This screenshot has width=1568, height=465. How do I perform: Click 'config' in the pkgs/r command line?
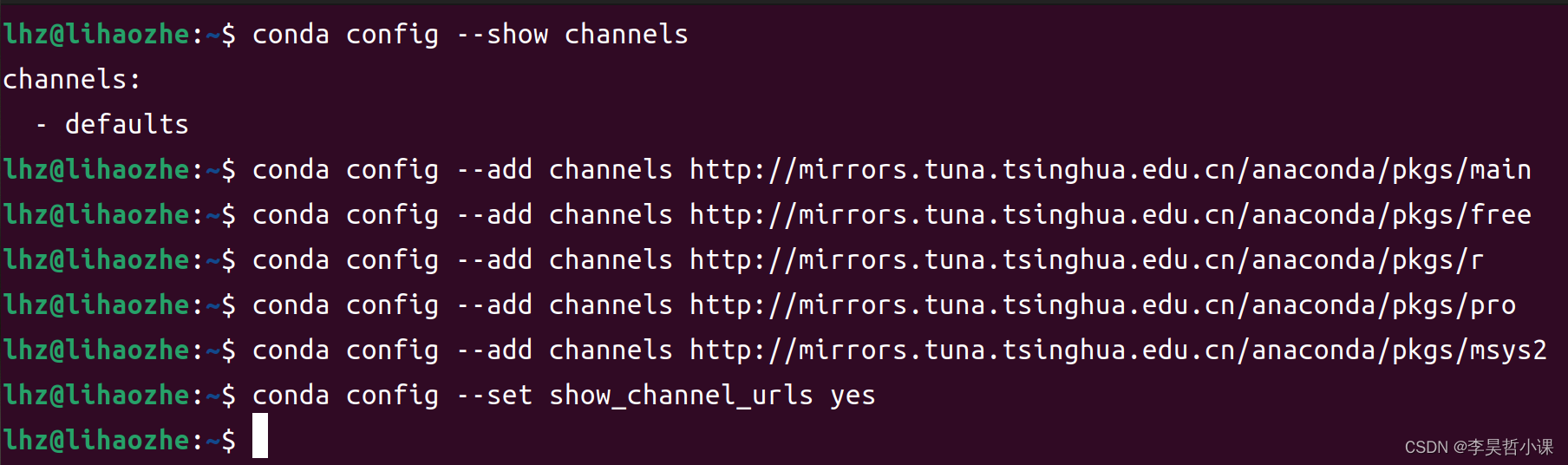(392, 260)
